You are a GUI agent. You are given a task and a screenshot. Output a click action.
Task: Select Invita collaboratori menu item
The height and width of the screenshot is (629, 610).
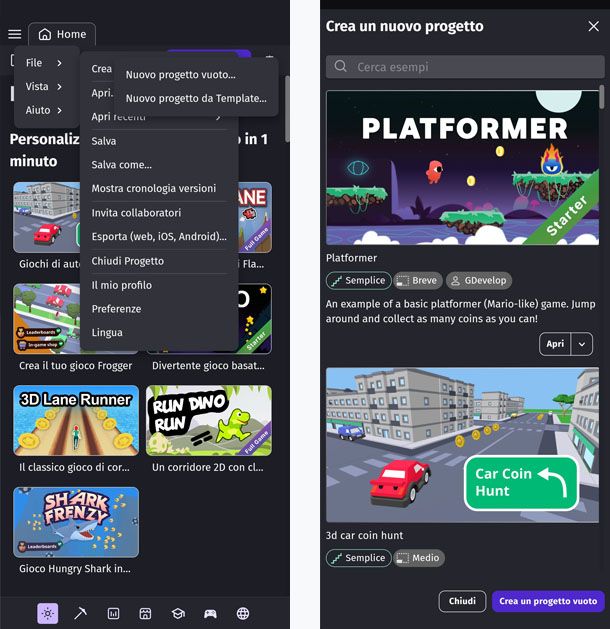click(x=159, y=213)
